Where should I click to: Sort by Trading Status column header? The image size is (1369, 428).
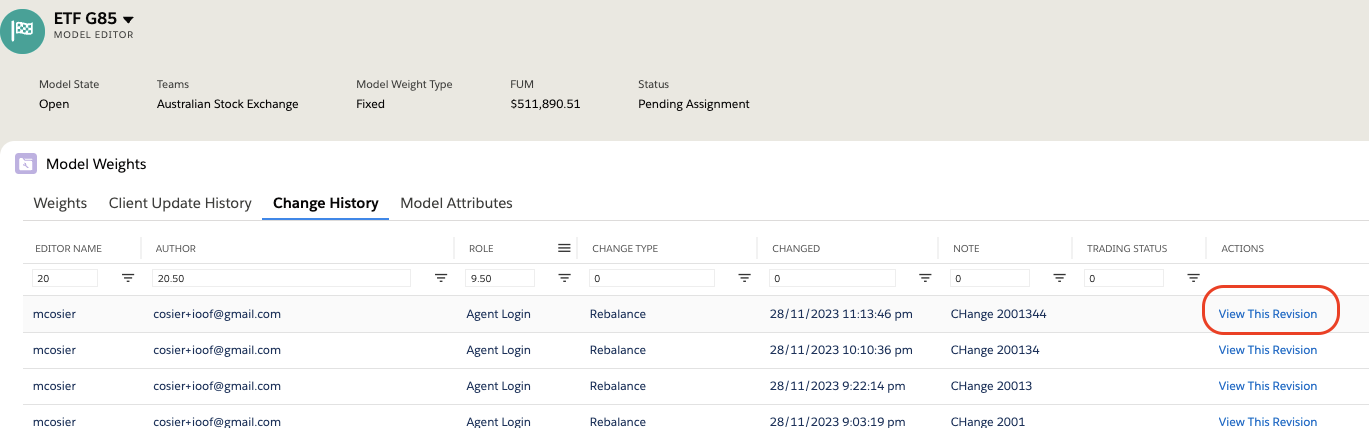[x=1127, y=249]
